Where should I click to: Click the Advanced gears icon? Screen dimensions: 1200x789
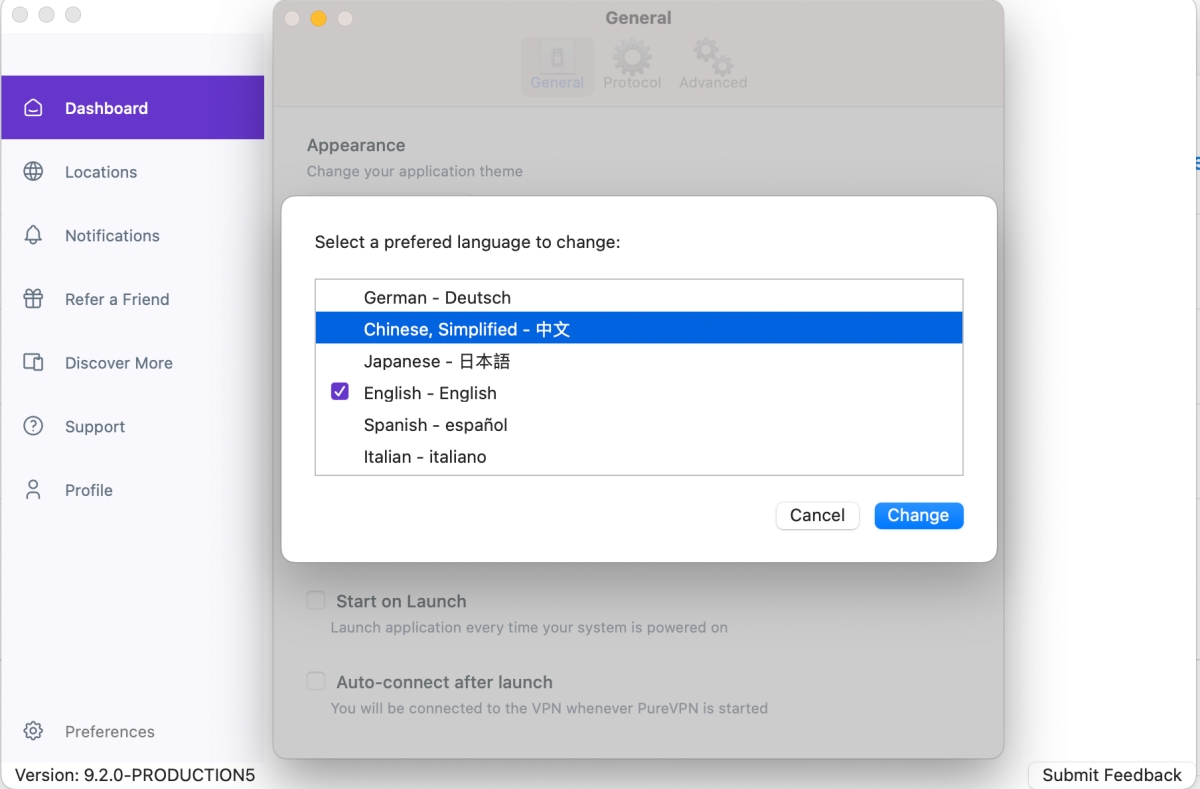[713, 57]
